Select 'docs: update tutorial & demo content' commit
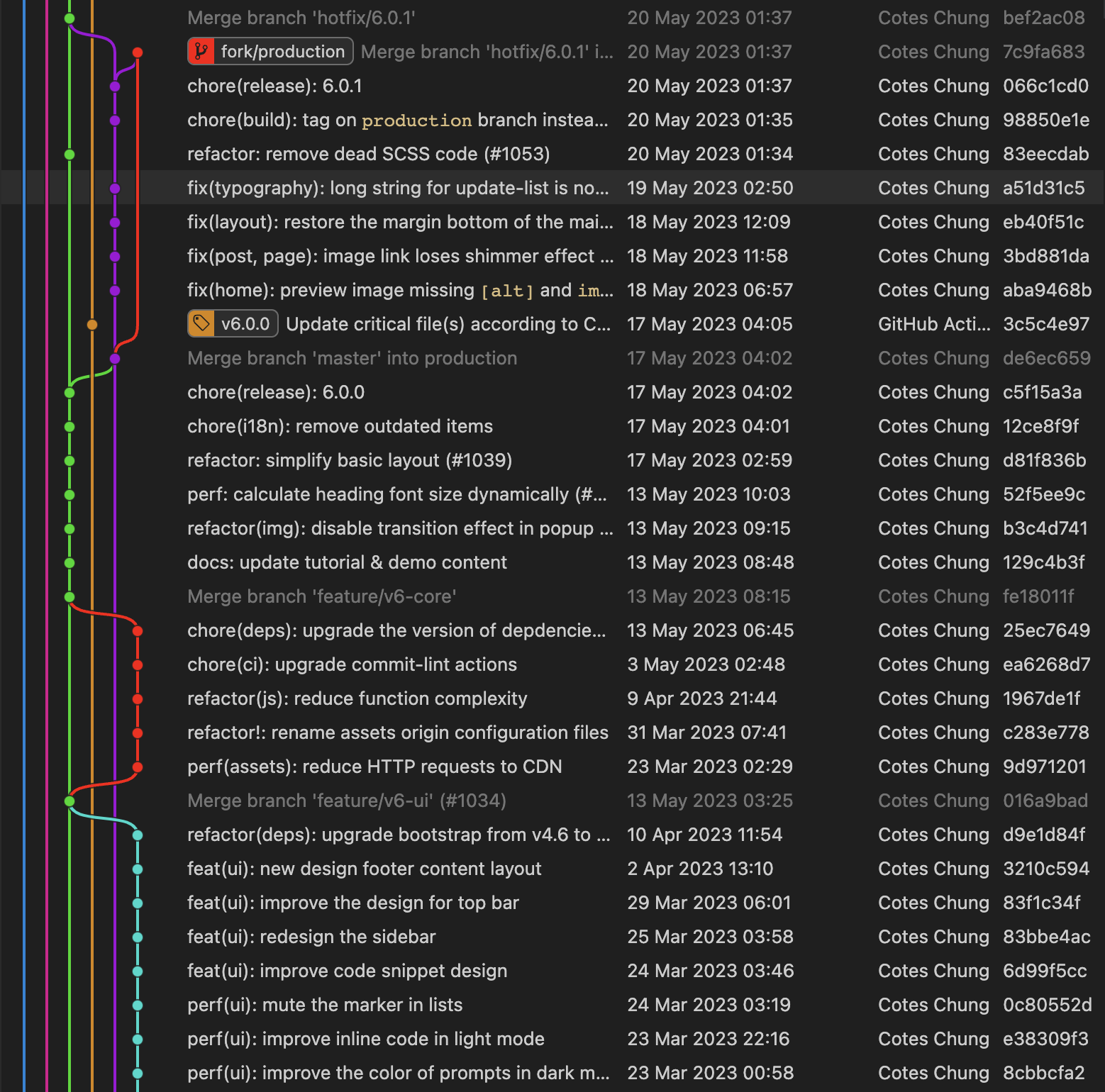Image resolution: width=1105 pixels, height=1092 pixels. tap(552, 562)
